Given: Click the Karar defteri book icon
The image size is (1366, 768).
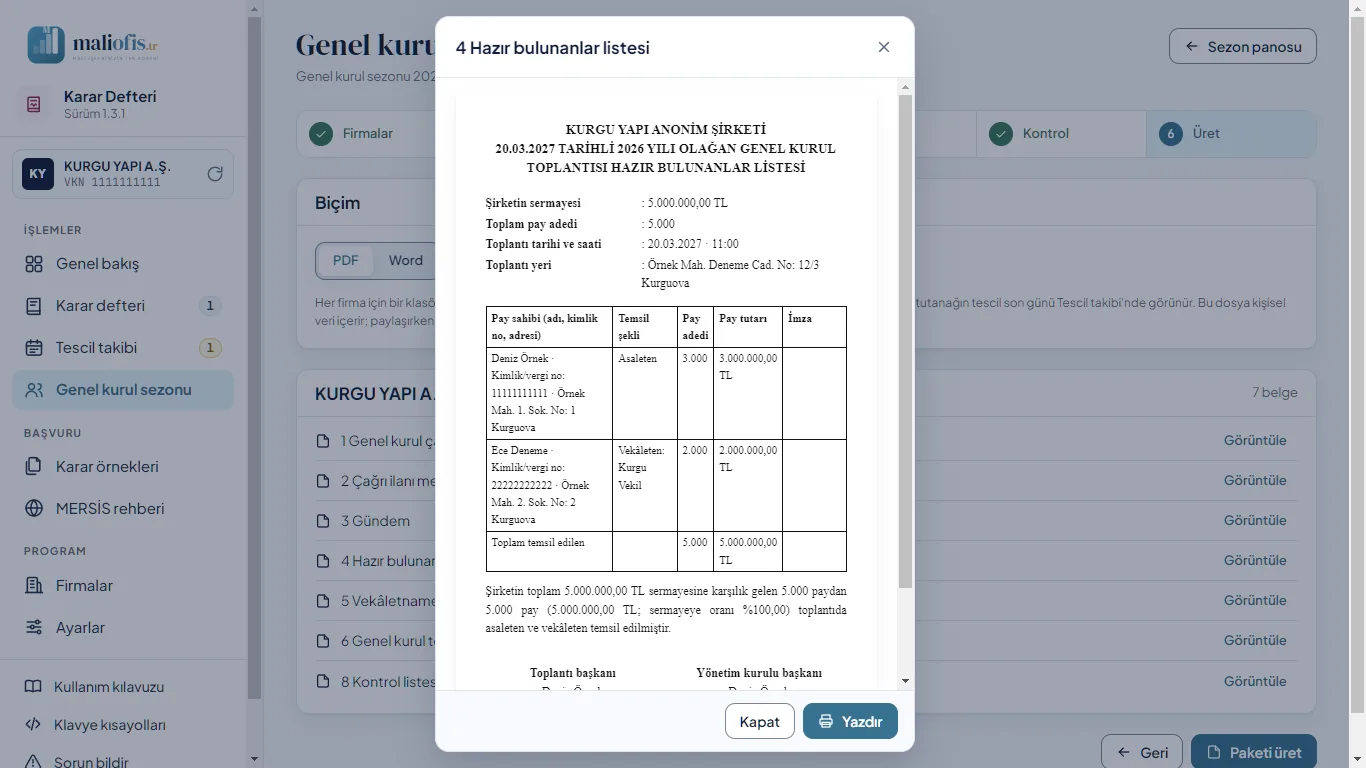Looking at the screenshot, I should coord(34,306).
